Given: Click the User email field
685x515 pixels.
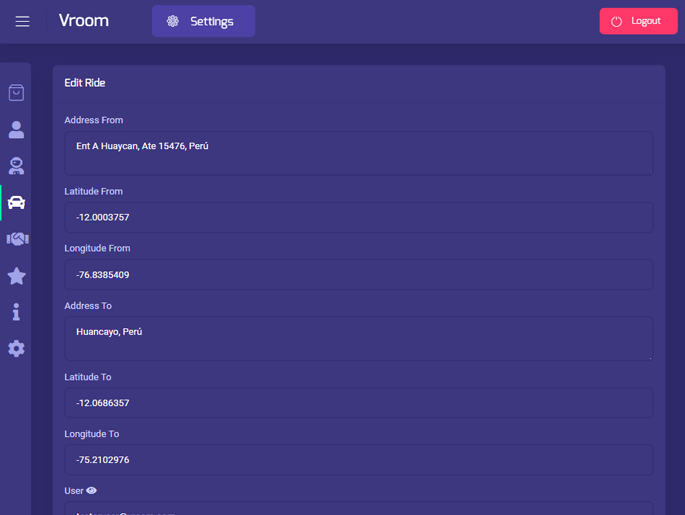Looking at the screenshot, I should point(358,509).
